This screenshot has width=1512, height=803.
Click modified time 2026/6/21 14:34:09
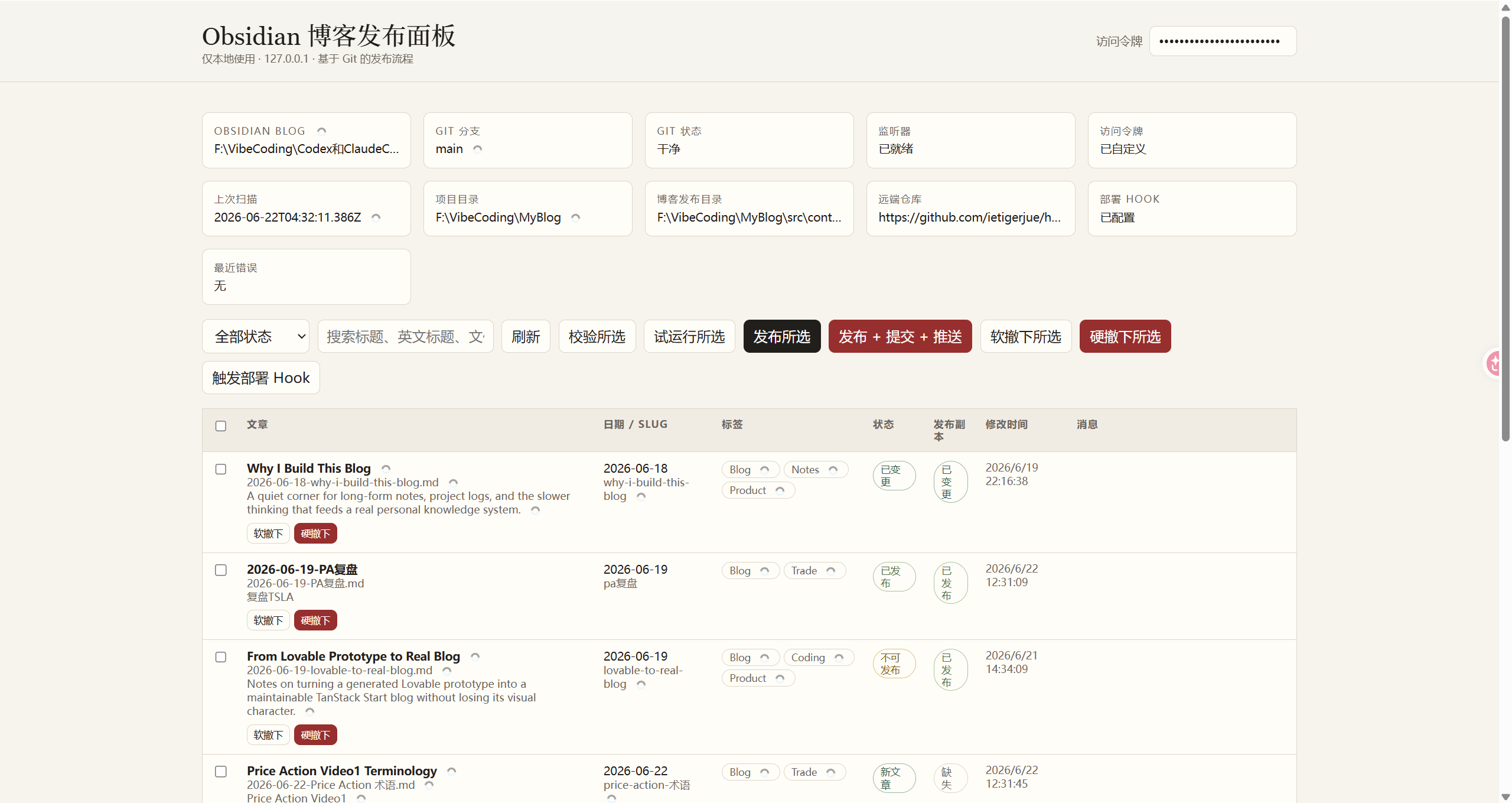coord(1012,662)
